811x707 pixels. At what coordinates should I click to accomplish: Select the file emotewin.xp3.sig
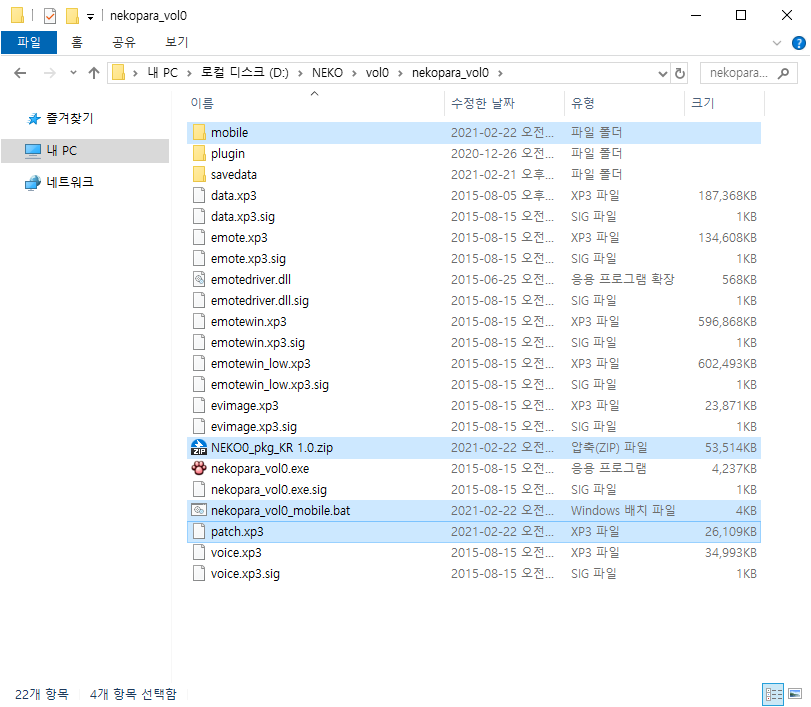[473, 343]
